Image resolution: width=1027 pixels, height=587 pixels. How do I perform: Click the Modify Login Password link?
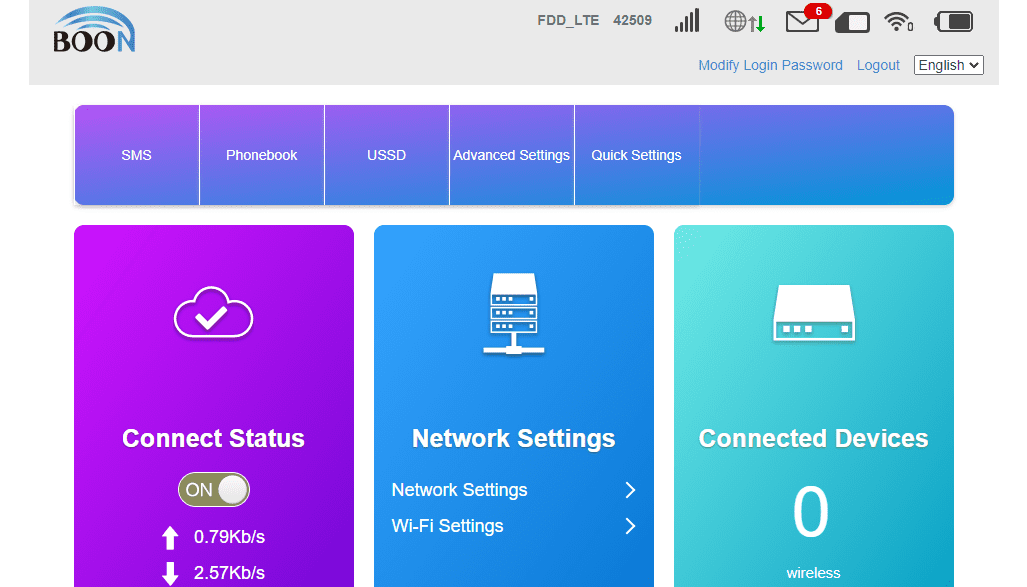tap(770, 65)
